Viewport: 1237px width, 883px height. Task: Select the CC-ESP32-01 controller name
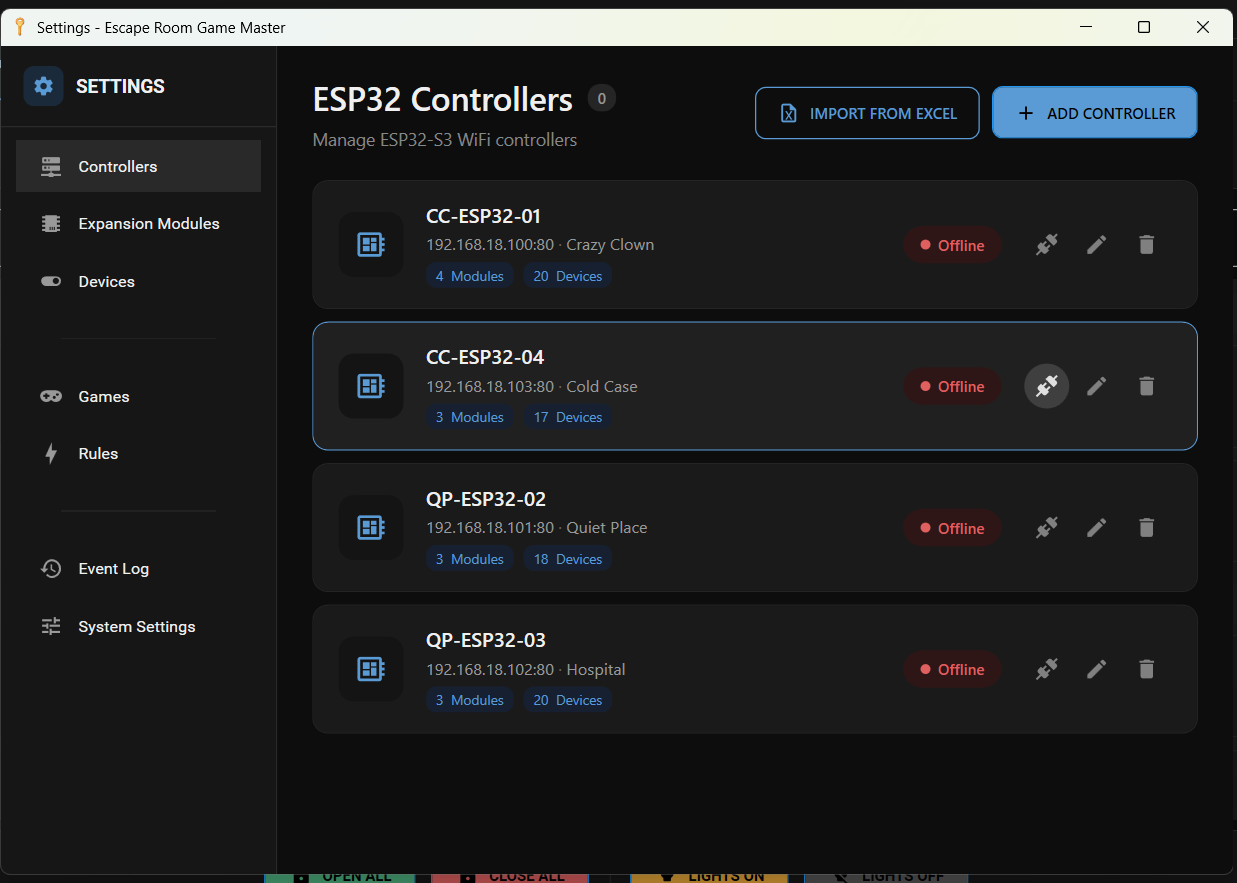(485, 216)
